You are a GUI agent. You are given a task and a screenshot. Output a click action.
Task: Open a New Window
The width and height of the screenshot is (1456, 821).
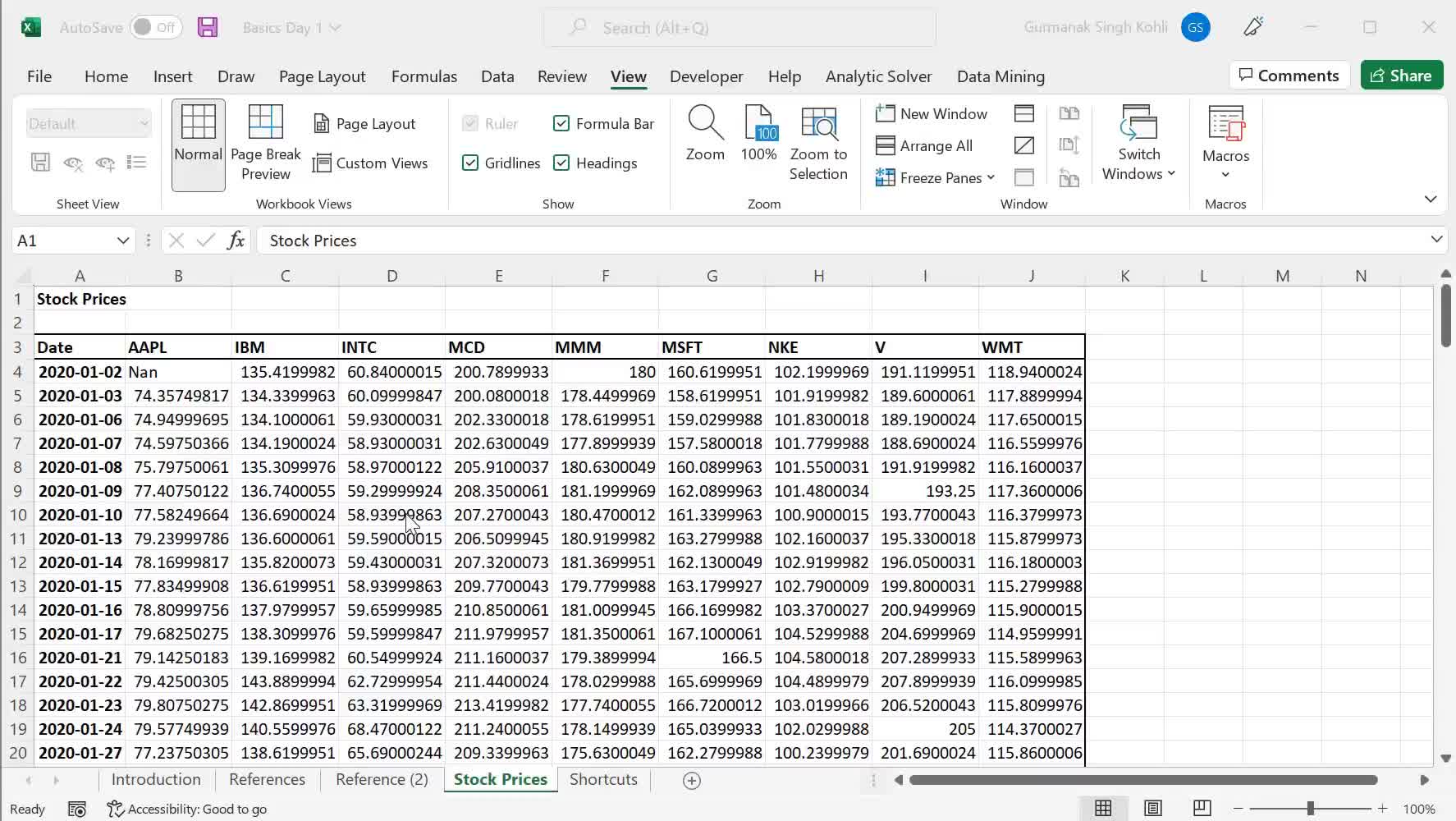[x=932, y=113]
